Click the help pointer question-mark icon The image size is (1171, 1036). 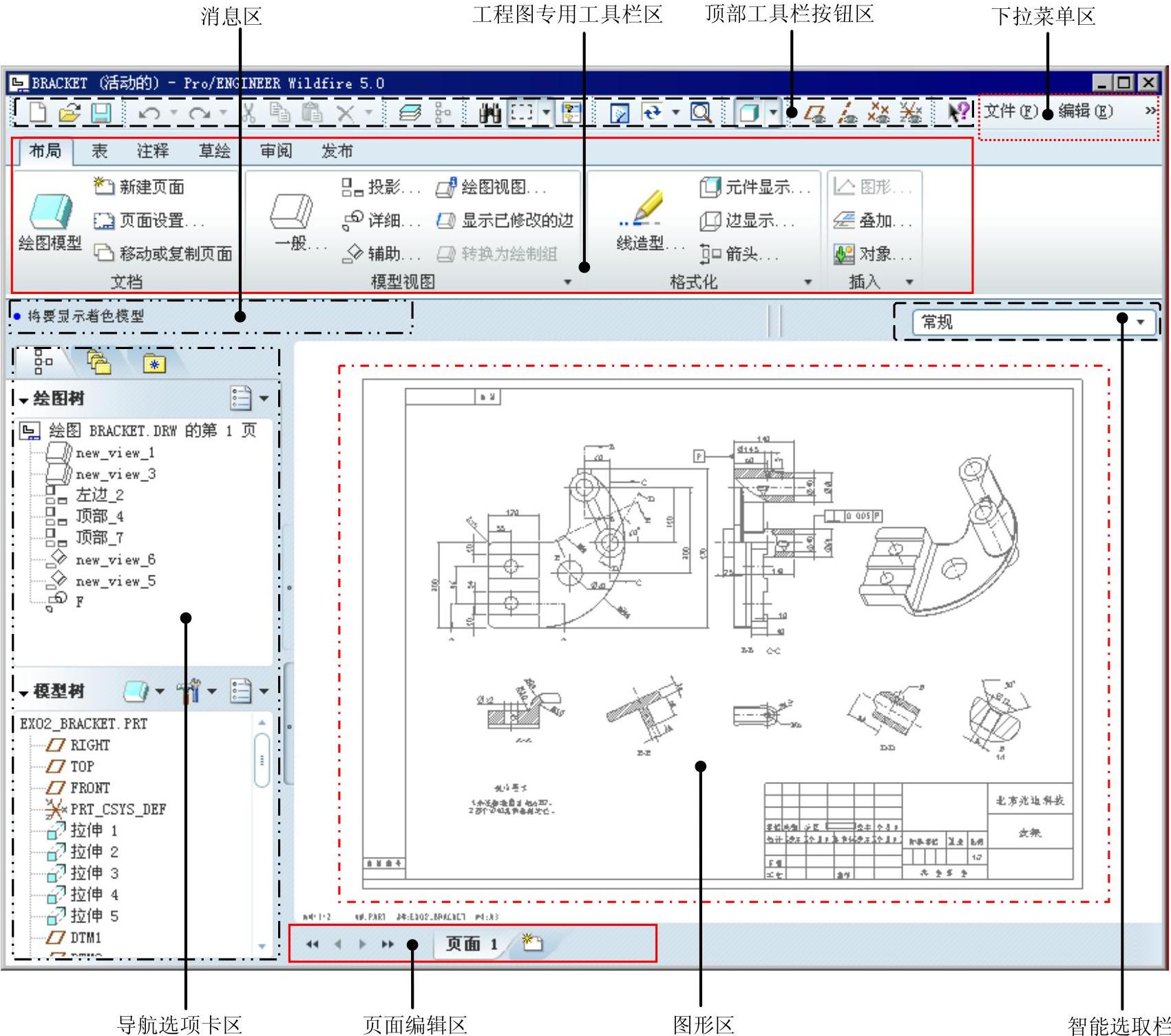tap(958, 112)
